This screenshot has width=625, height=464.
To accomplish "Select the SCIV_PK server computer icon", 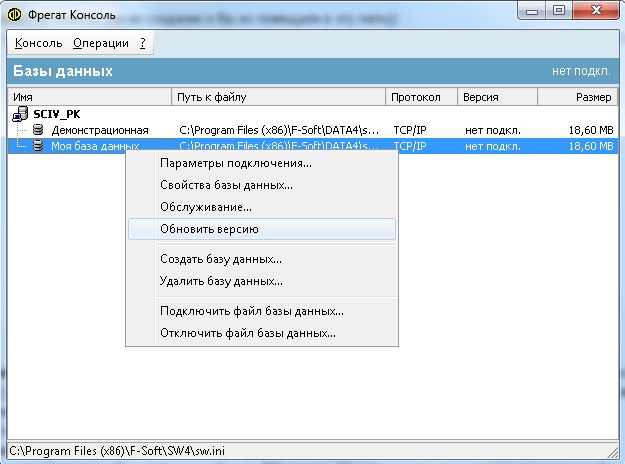I will coord(20,114).
